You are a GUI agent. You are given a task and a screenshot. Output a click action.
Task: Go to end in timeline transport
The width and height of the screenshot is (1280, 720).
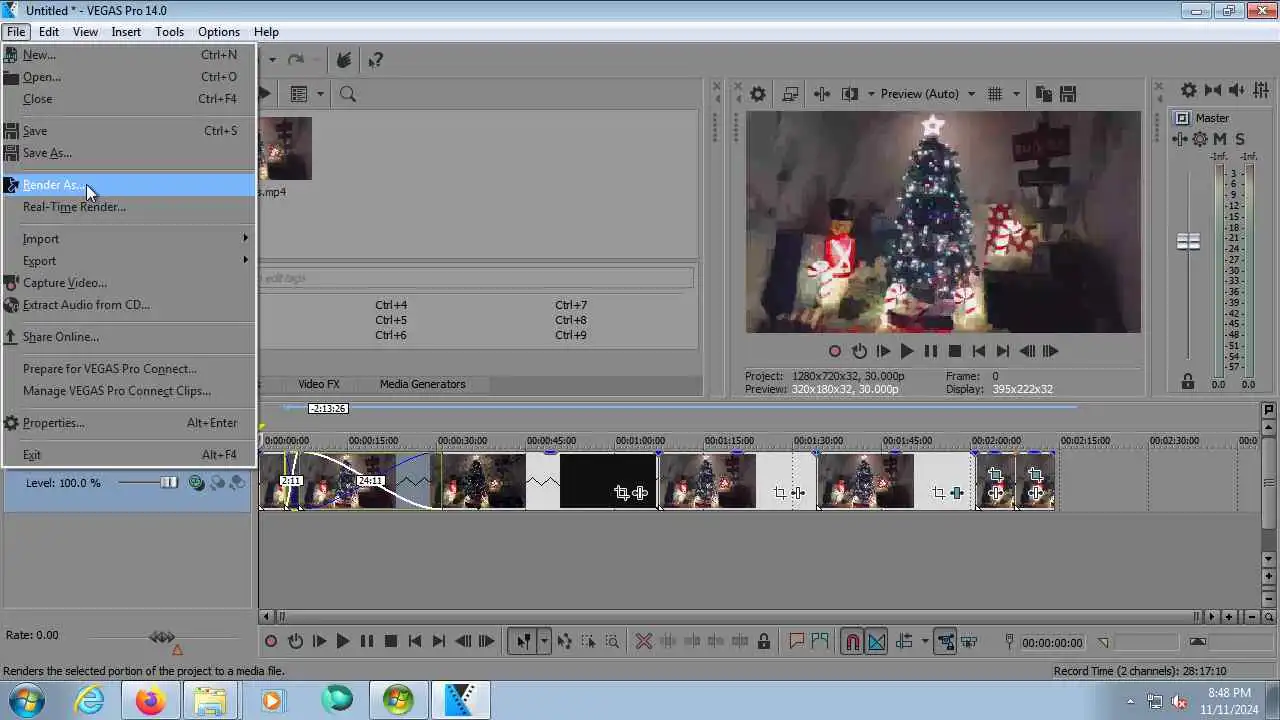pyautogui.click(x=439, y=642)
